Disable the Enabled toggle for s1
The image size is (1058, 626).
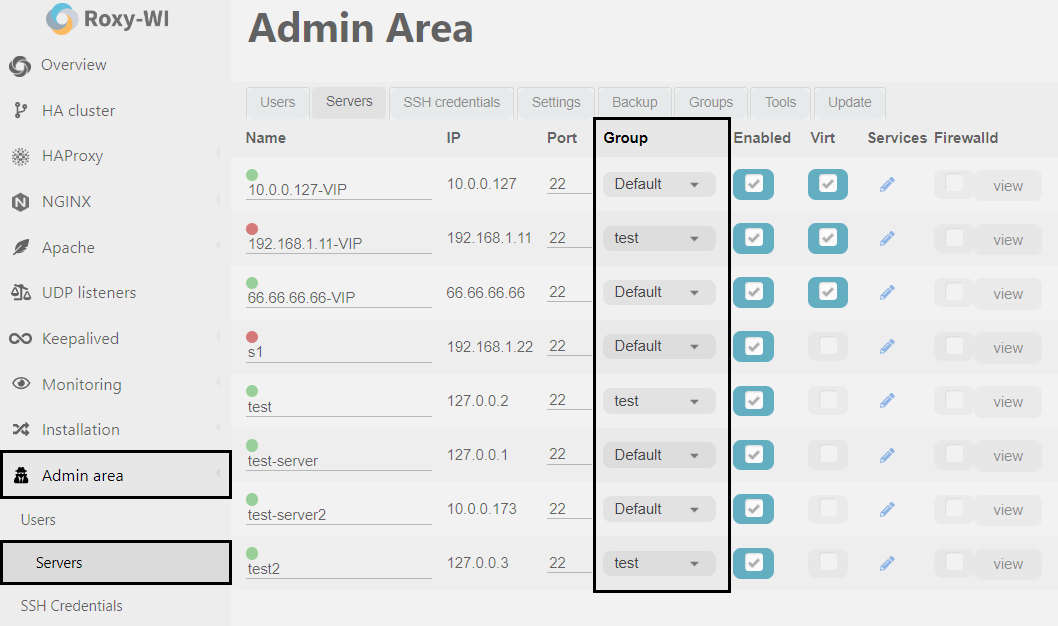[753, 346]
